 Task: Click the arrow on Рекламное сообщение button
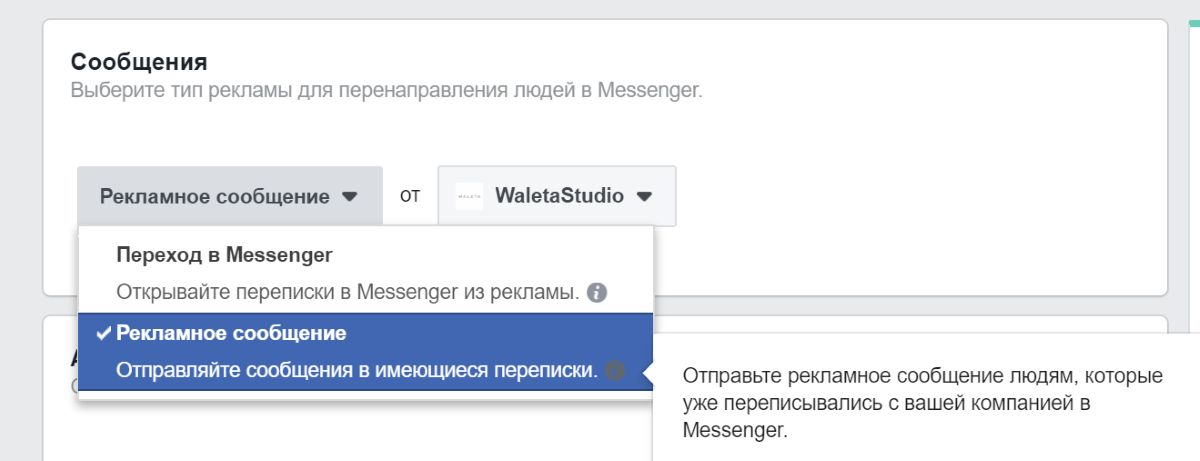tap(349, 196)
